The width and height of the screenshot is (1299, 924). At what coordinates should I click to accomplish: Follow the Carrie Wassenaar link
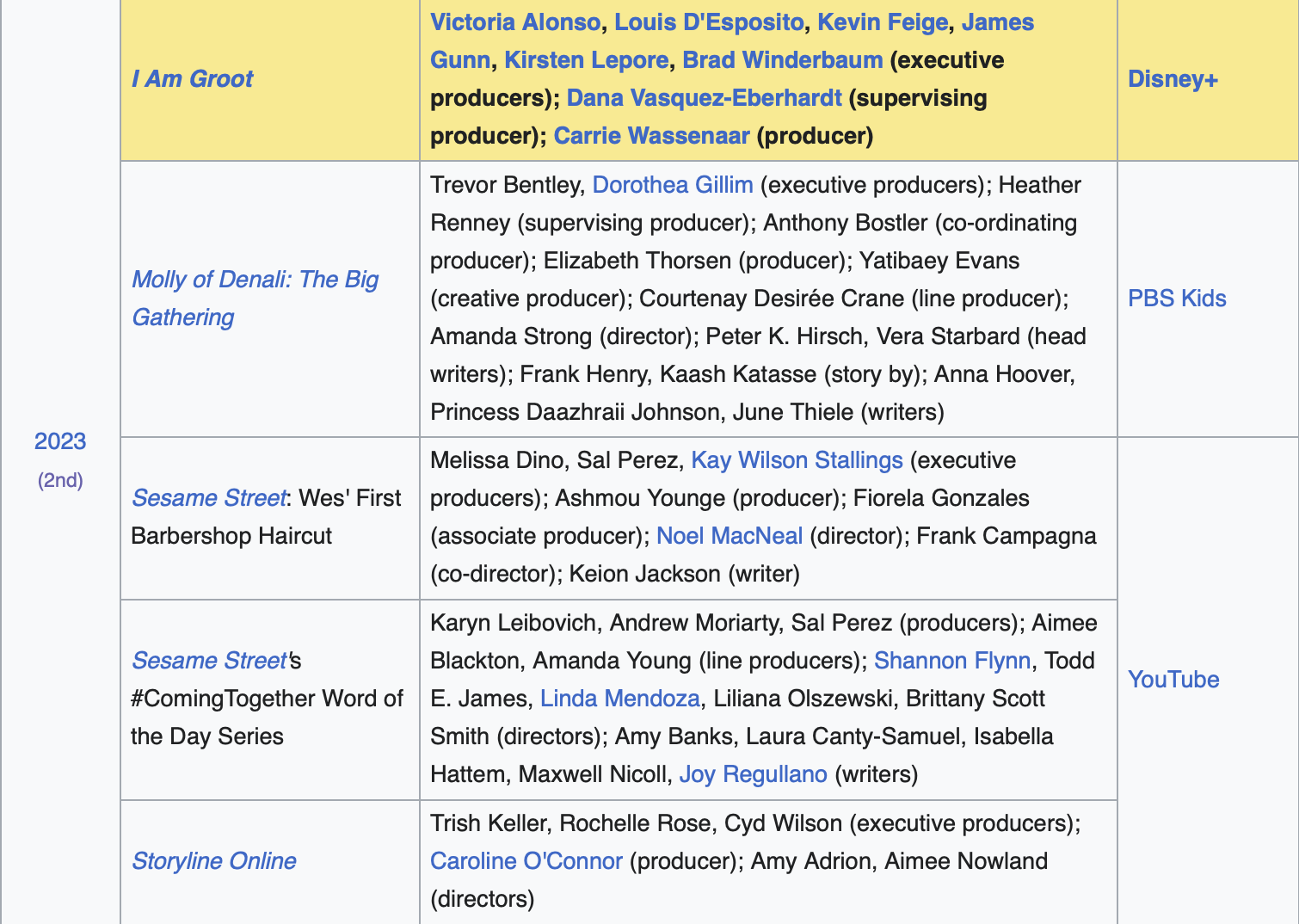[651, 136]
